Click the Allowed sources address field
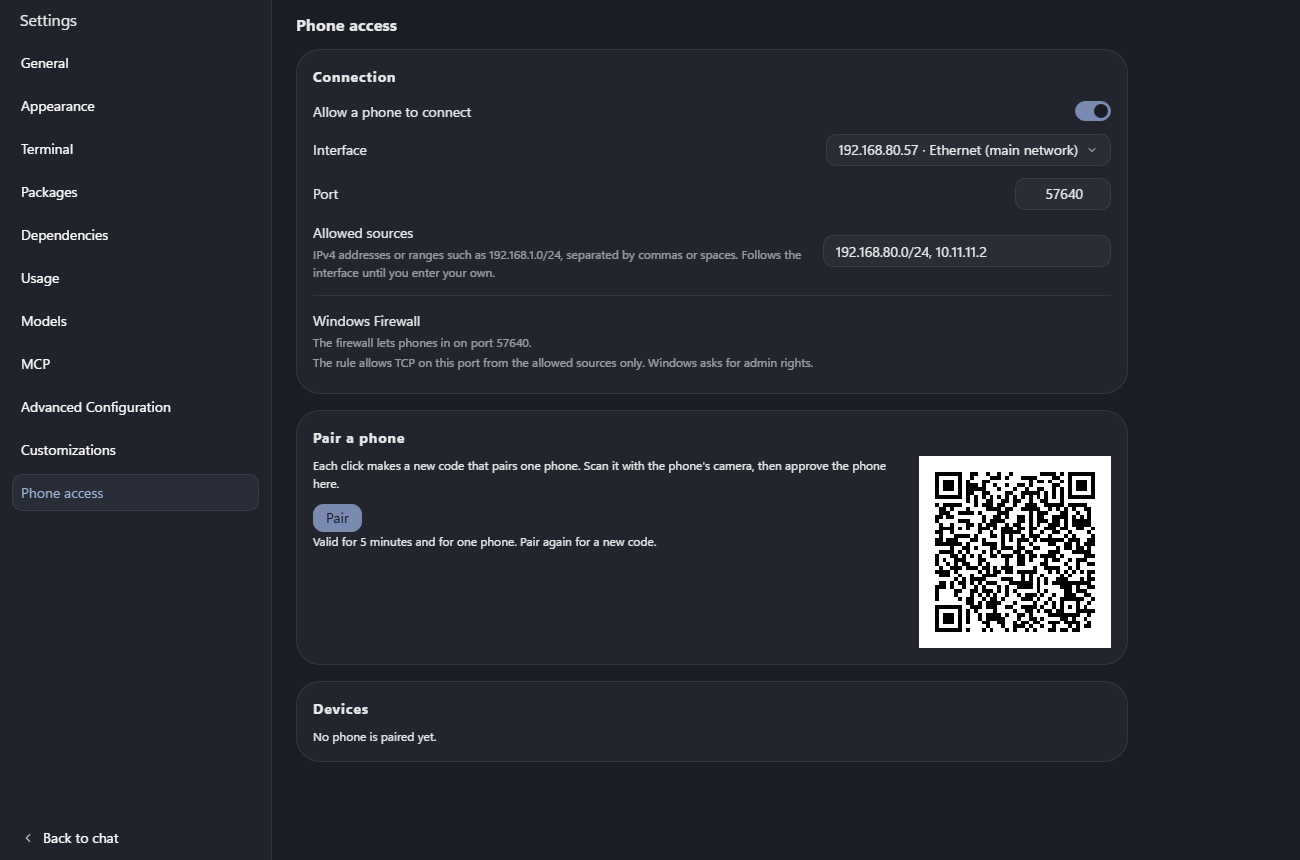1300x860 pixels. pyautogui.click(x=967, y=251)
